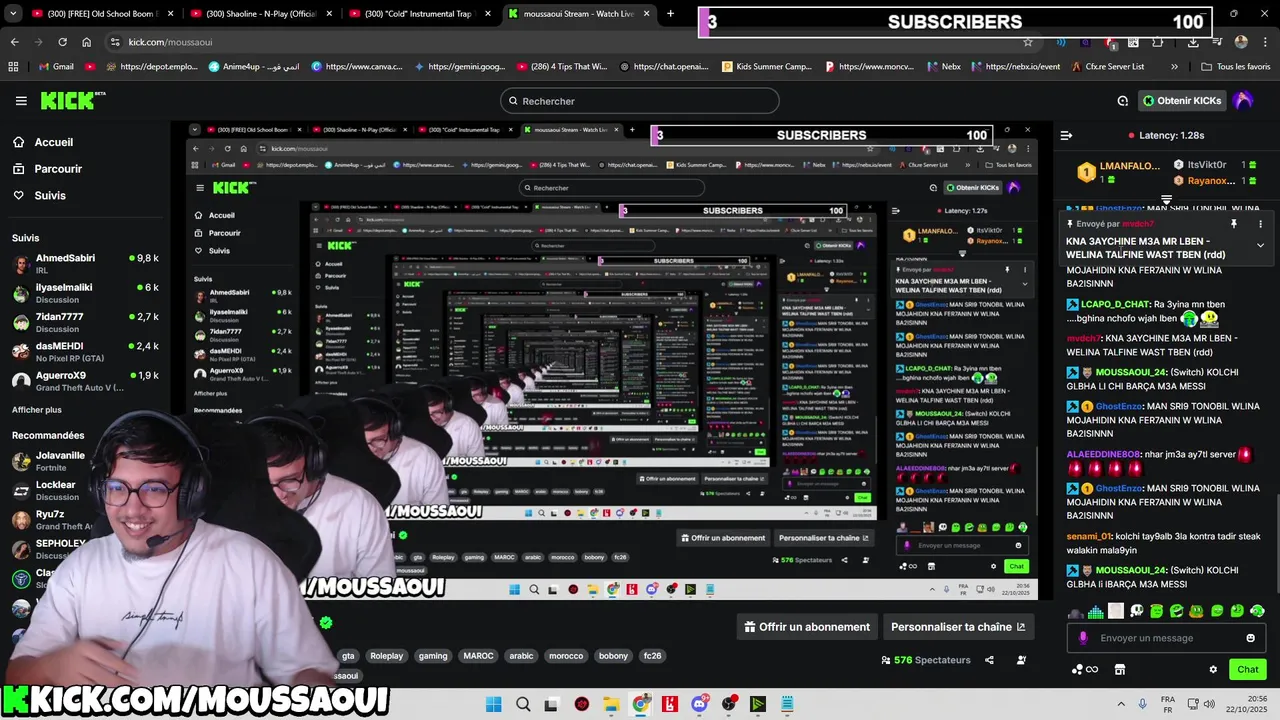Expand Afficher plus under Suivis
This screenshot has height=720, width=1280.
(x=37, y=410)
